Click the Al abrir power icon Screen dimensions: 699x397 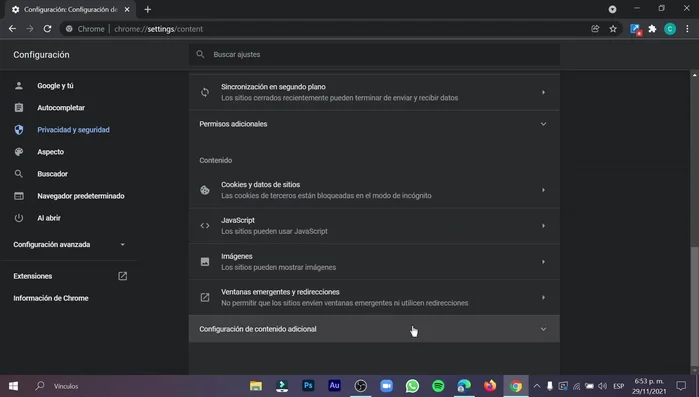19,218
